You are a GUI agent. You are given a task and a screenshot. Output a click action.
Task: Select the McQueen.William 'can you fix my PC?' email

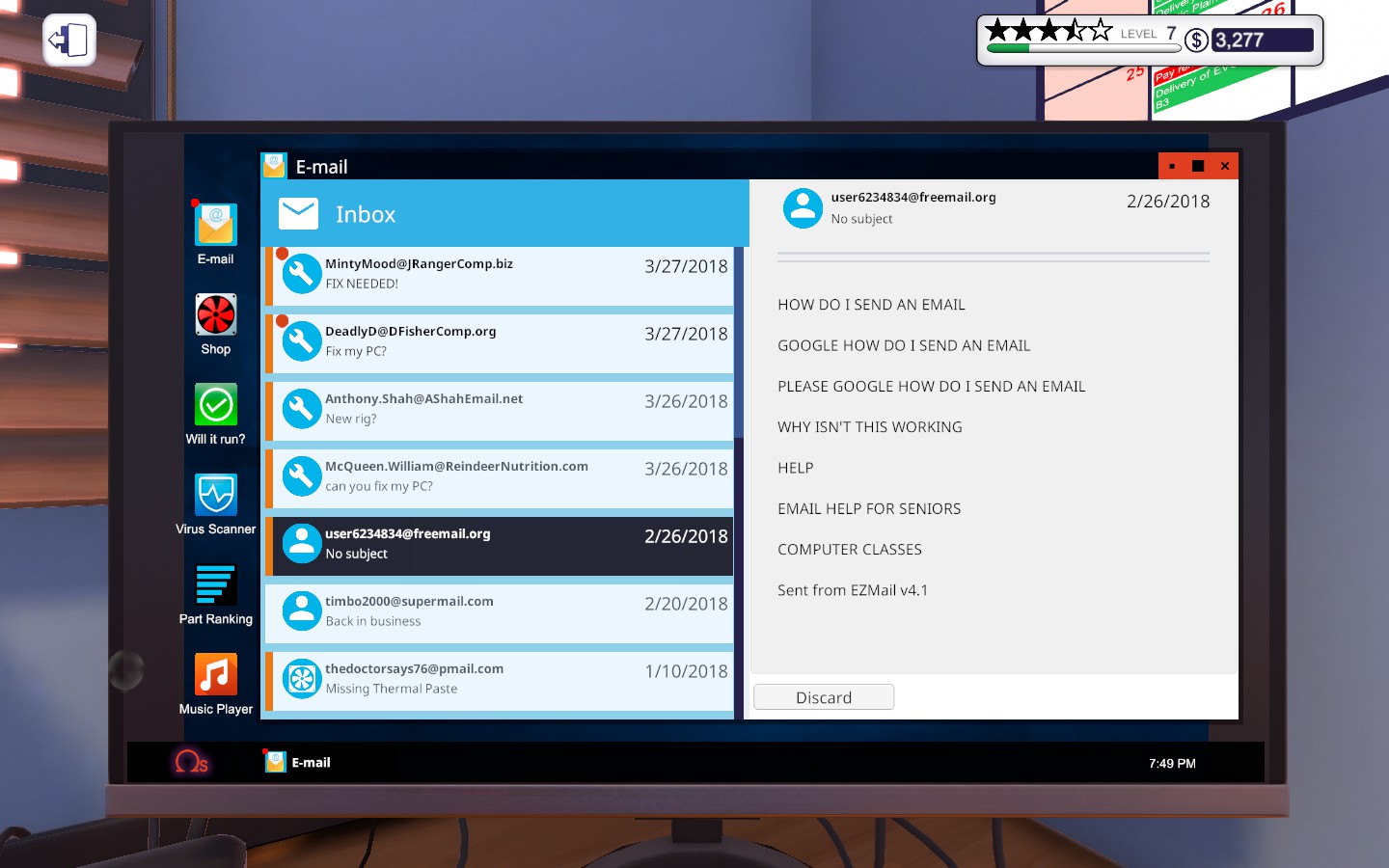click(500, 476)
